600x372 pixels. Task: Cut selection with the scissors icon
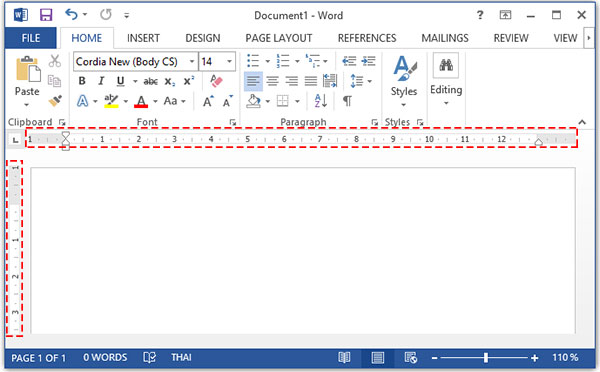coord(55,61)
